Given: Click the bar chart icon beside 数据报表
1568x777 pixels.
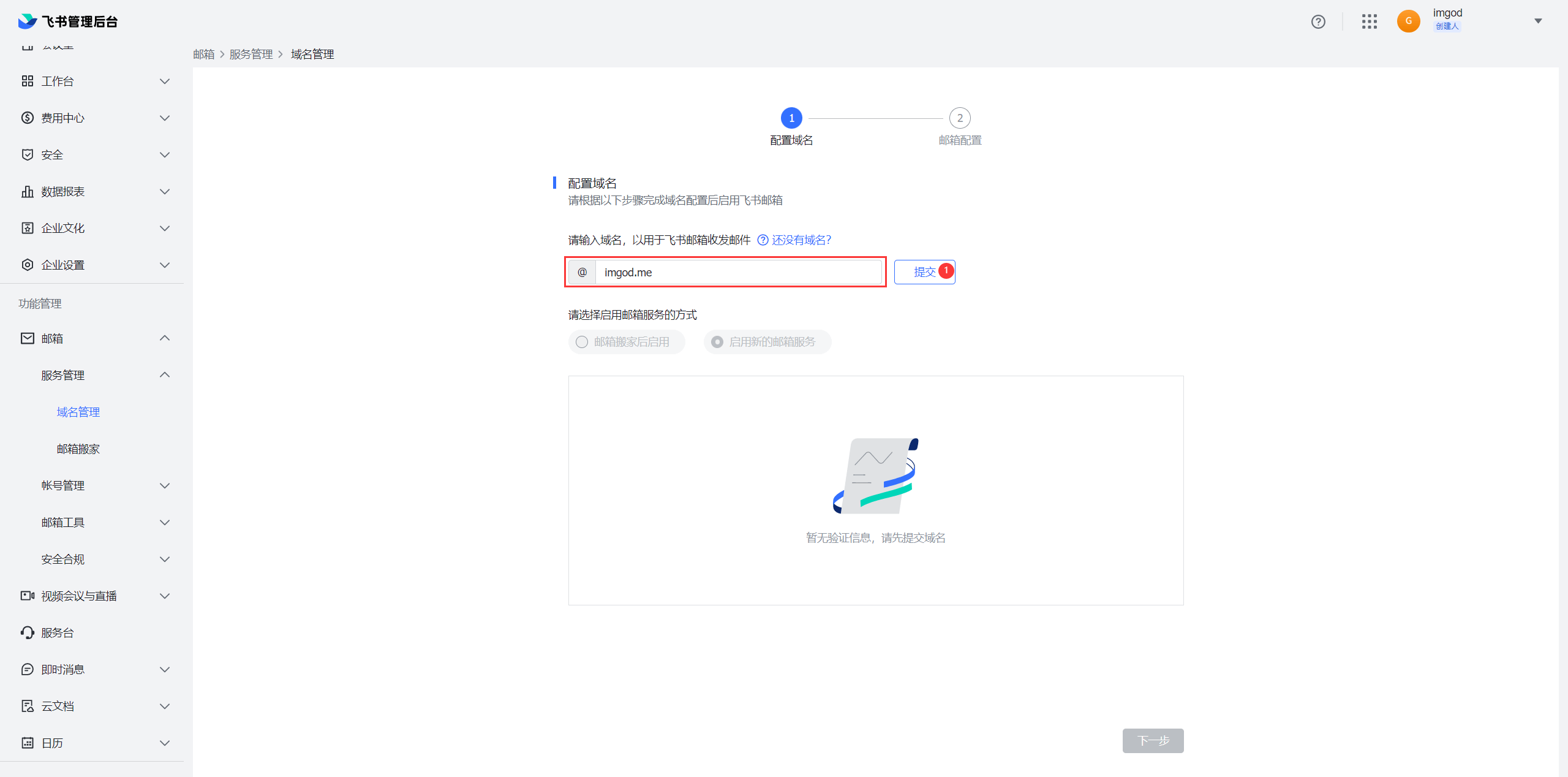Looking at the screenshot, I should (28, 191).
